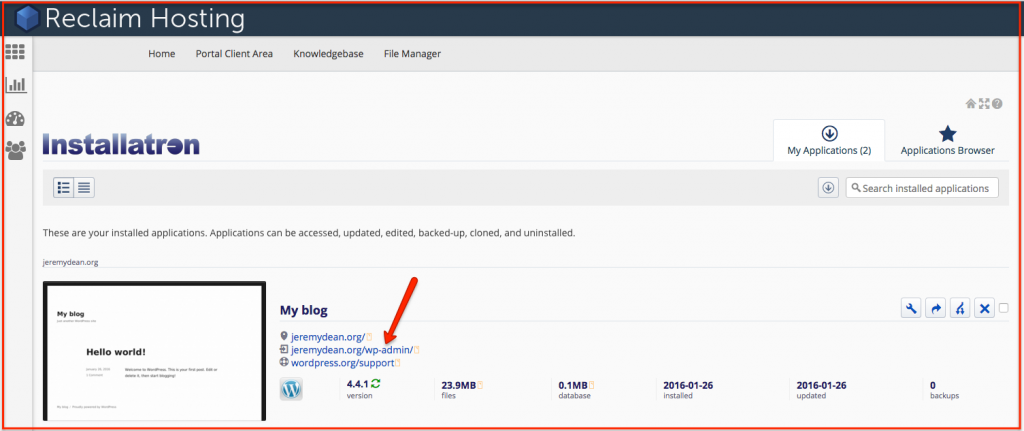Open the jeremydean.org/wp-admin/ link
The width and height of the screenshot is (1024, 431).
click(x=352, y=349)
